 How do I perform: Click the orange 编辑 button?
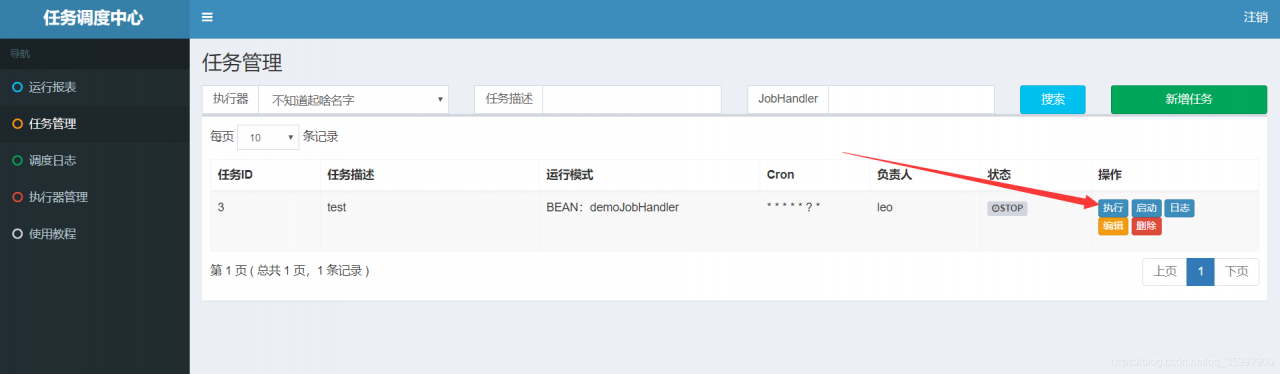pyautogui.click(x=1113, y=226)
